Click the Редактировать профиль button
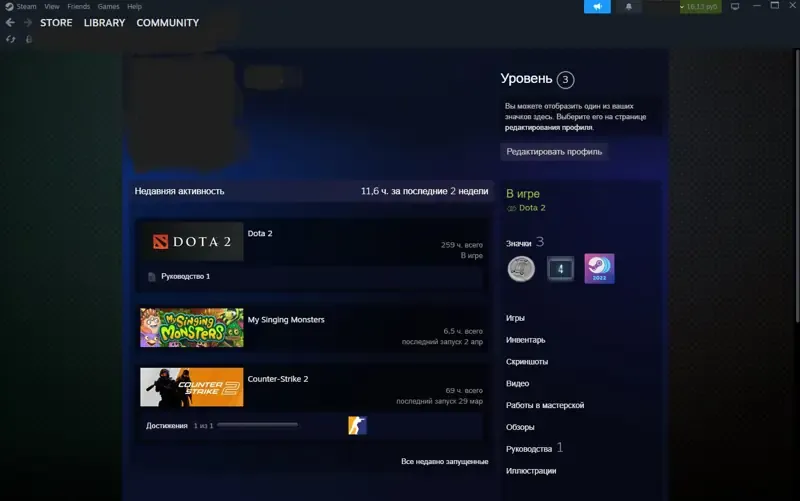800x501 pixels. (x=554, y=152)
